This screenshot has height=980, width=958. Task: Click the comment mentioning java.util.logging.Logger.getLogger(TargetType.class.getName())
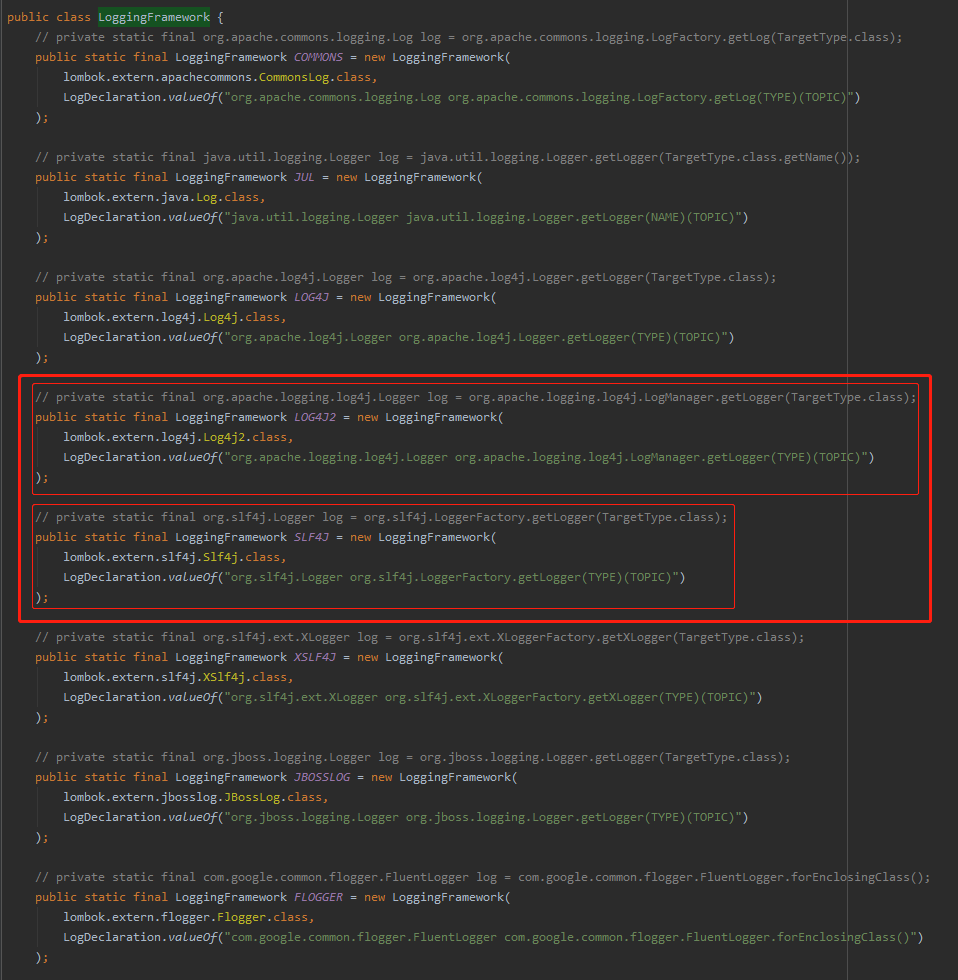click(x=447, y=157)
